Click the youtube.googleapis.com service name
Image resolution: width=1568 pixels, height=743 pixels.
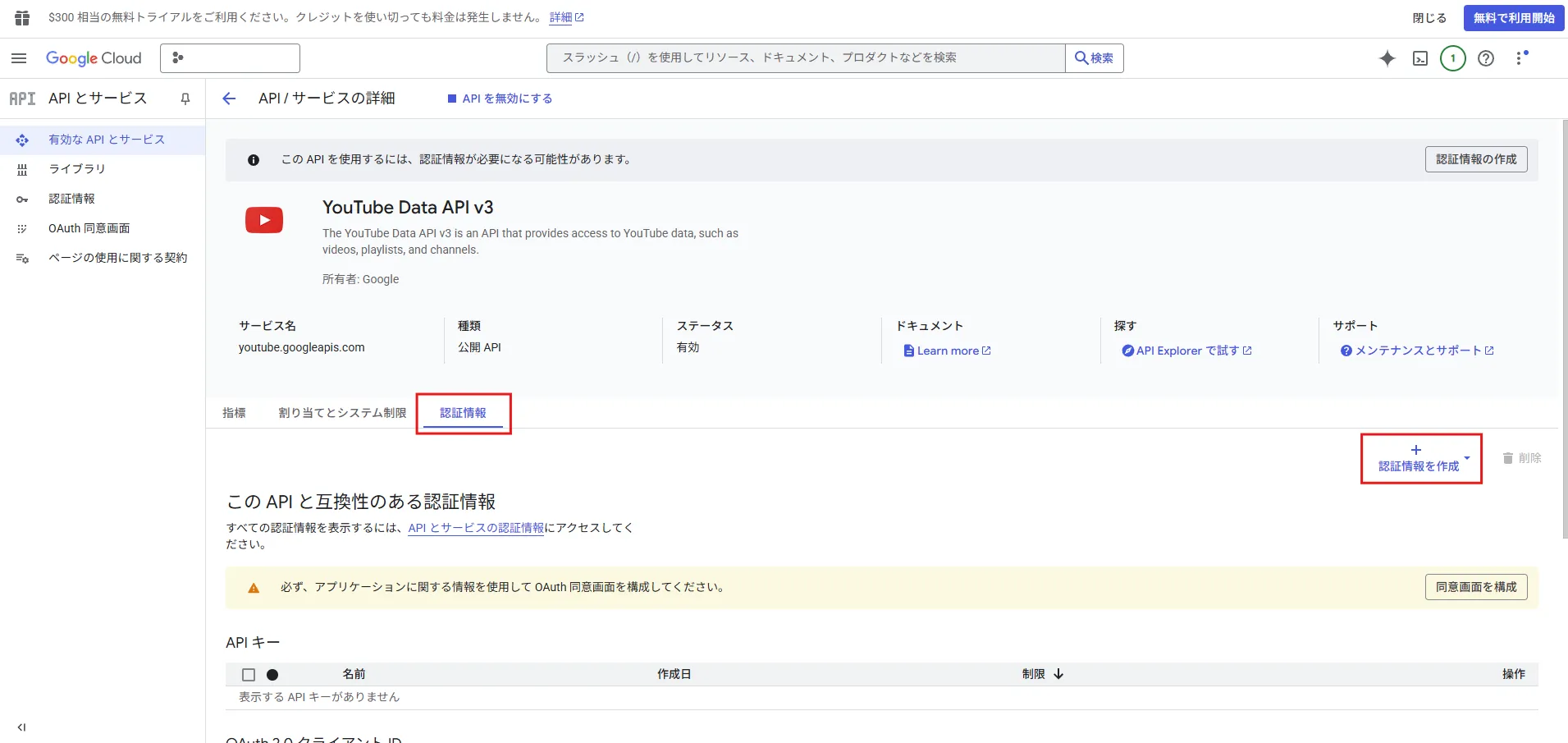(x=302, y=347)
